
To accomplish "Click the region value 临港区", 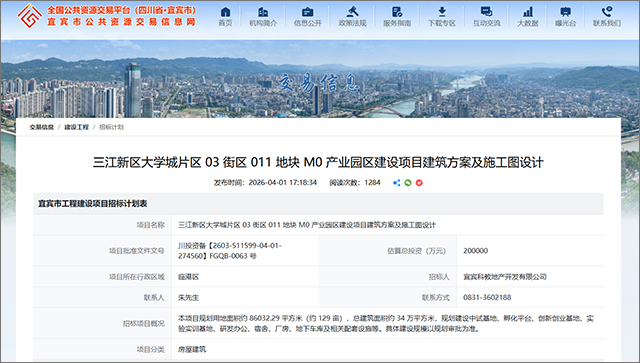I will [188, 277].
